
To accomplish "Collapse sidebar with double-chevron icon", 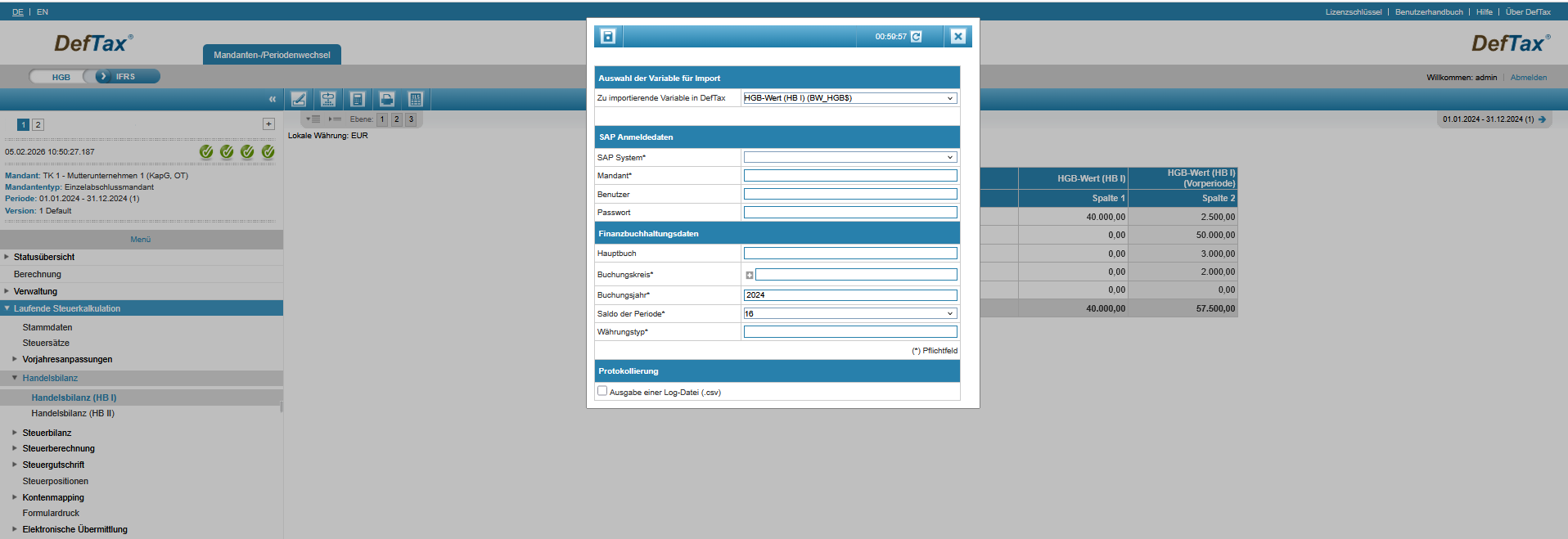I will click(273, 99).
